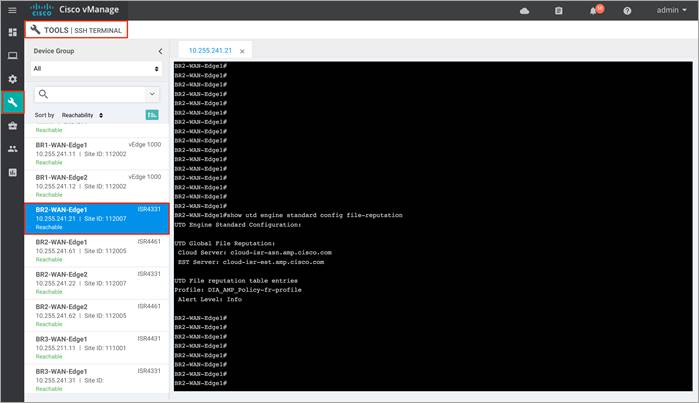This screenshot has height=403, width=699.
Task: Click the 'Profile: DIA_AMP_Policy-fr-profile' terminal line
Action: pos(238,290)
